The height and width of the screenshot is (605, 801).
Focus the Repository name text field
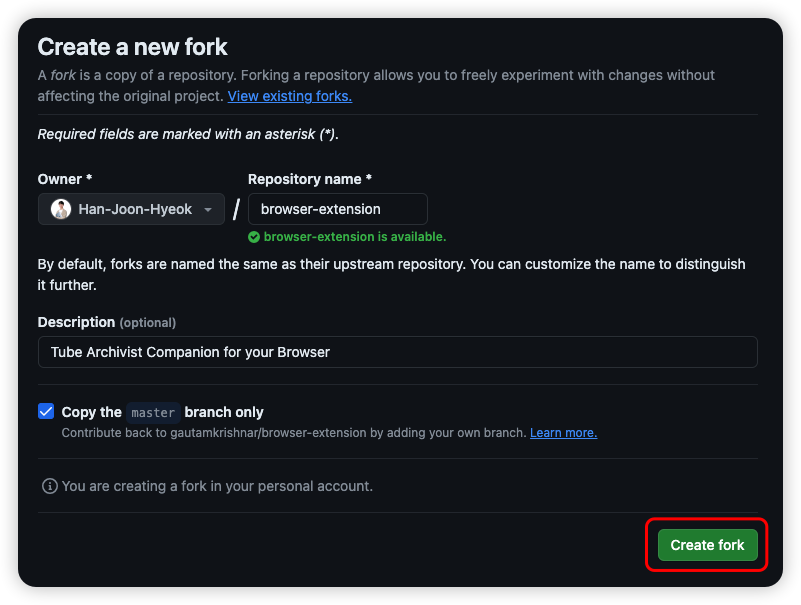[337, 209]
